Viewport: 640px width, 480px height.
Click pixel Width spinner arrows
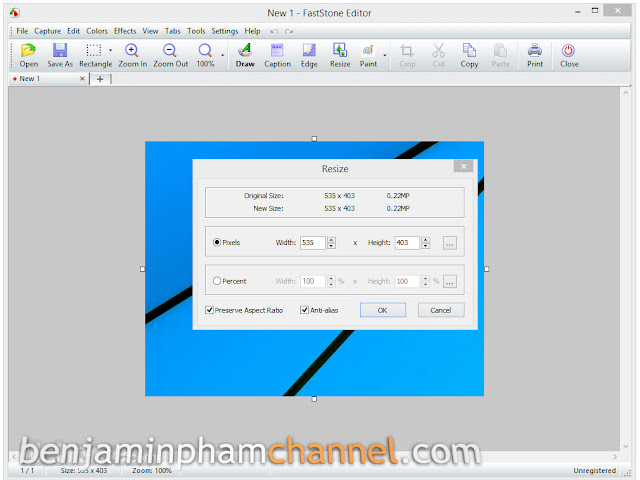tap(331, 243)
